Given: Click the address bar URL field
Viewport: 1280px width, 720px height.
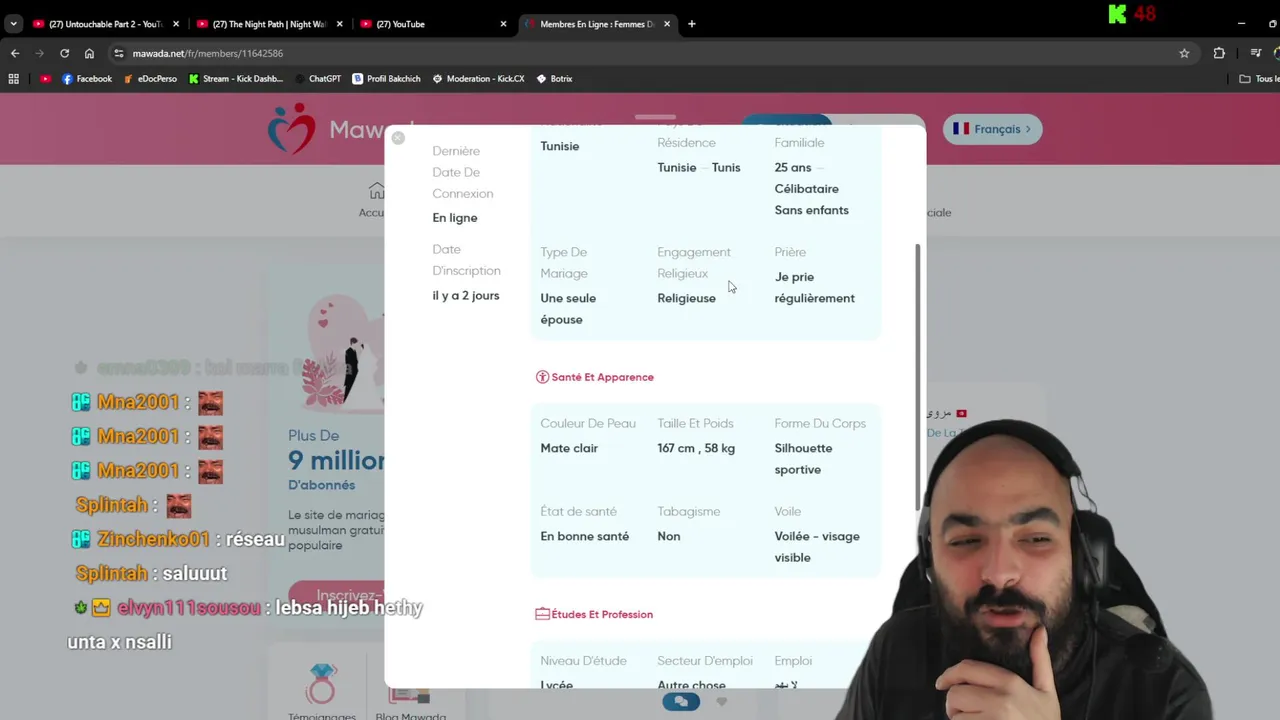Looking at the screenshot, I should 640,53.
